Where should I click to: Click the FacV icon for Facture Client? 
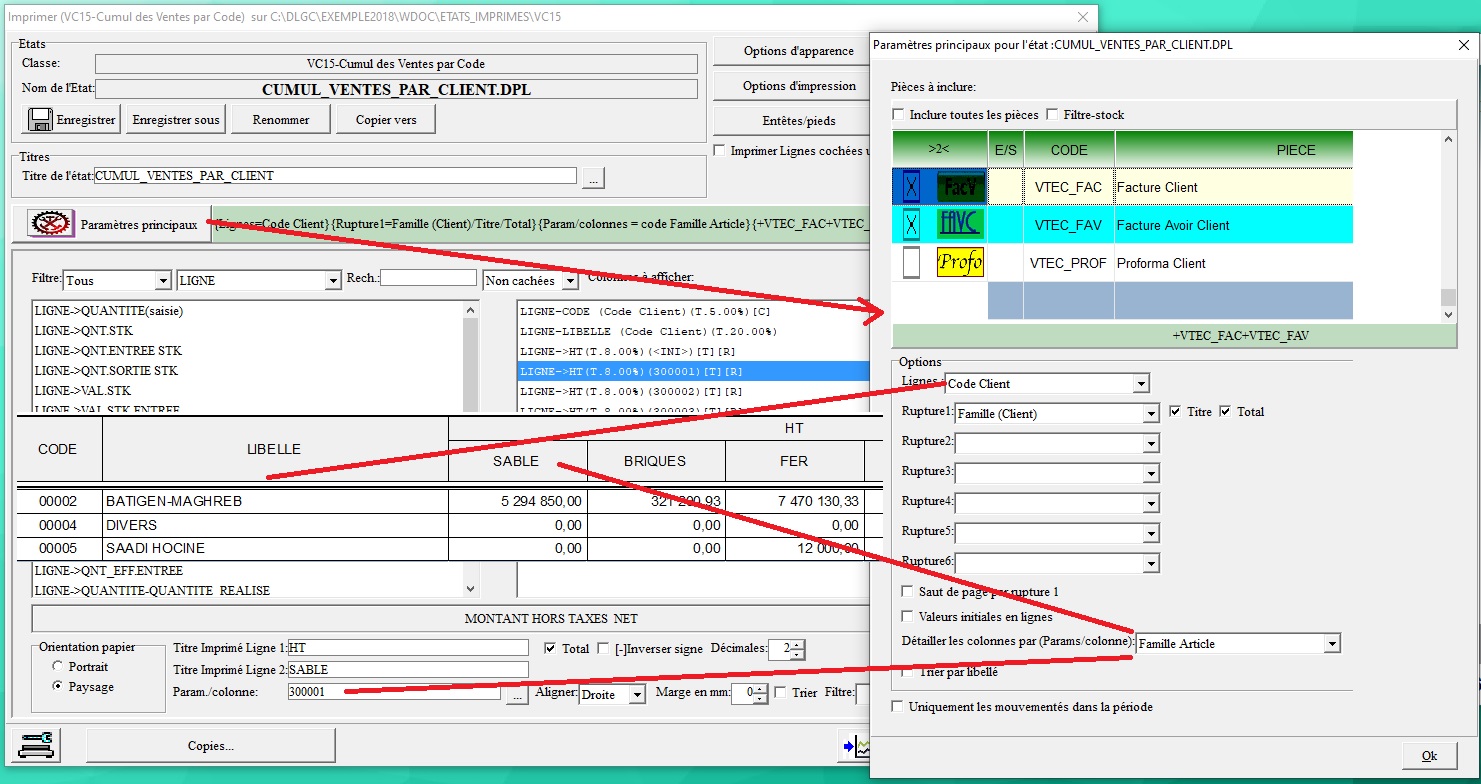point(960,187)
